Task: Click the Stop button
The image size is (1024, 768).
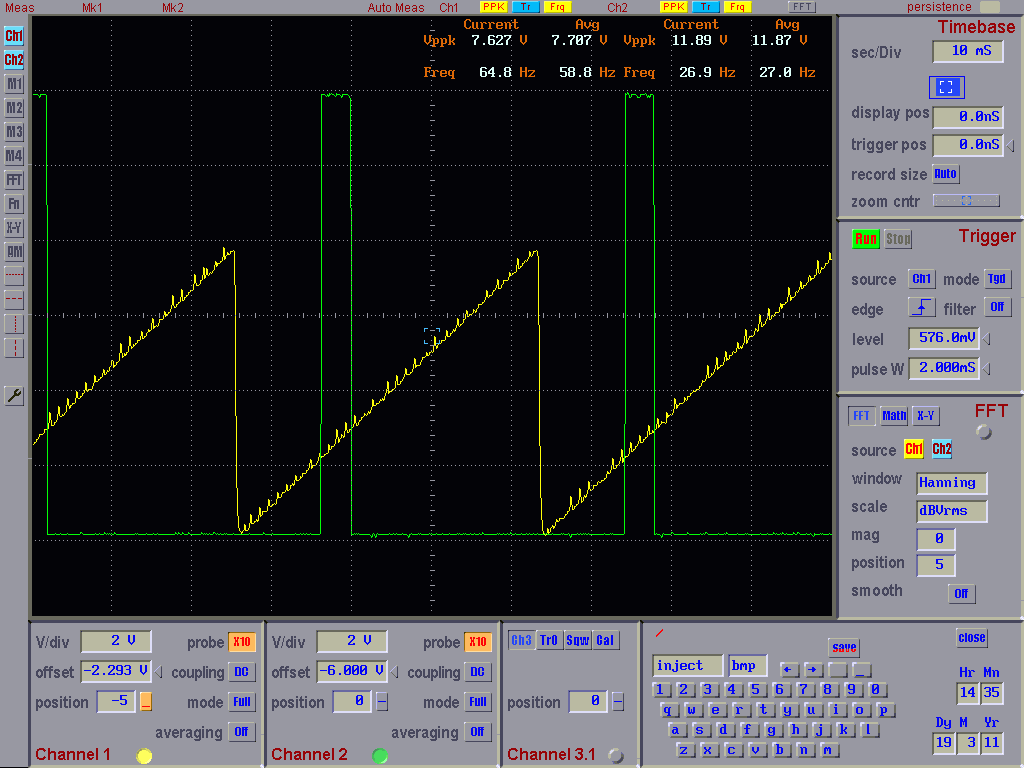Action: click(898, 239)
